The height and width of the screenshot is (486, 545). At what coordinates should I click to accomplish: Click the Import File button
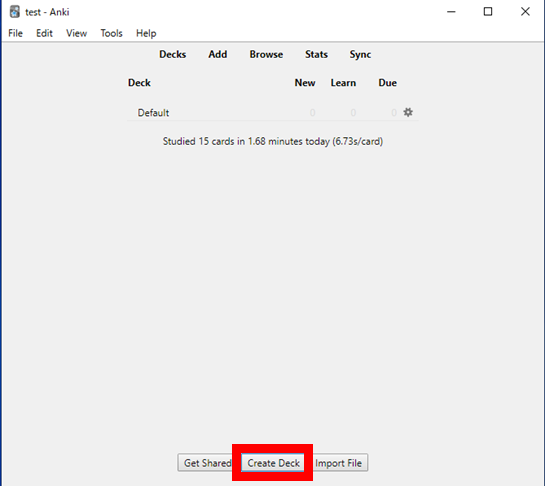click(x=340, y=463)
